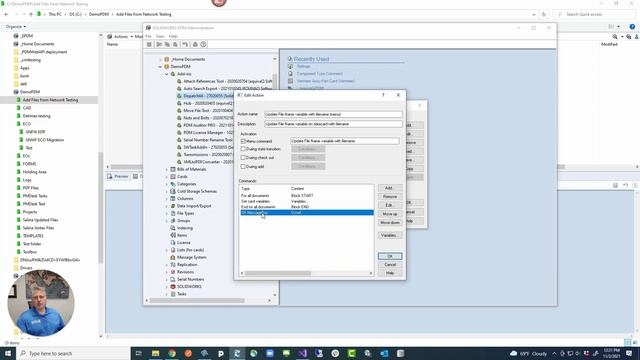Select the Serial Numbers node
Image resolution: width=640 pixels, height=360 pixels.
click(x=190, y=279)
